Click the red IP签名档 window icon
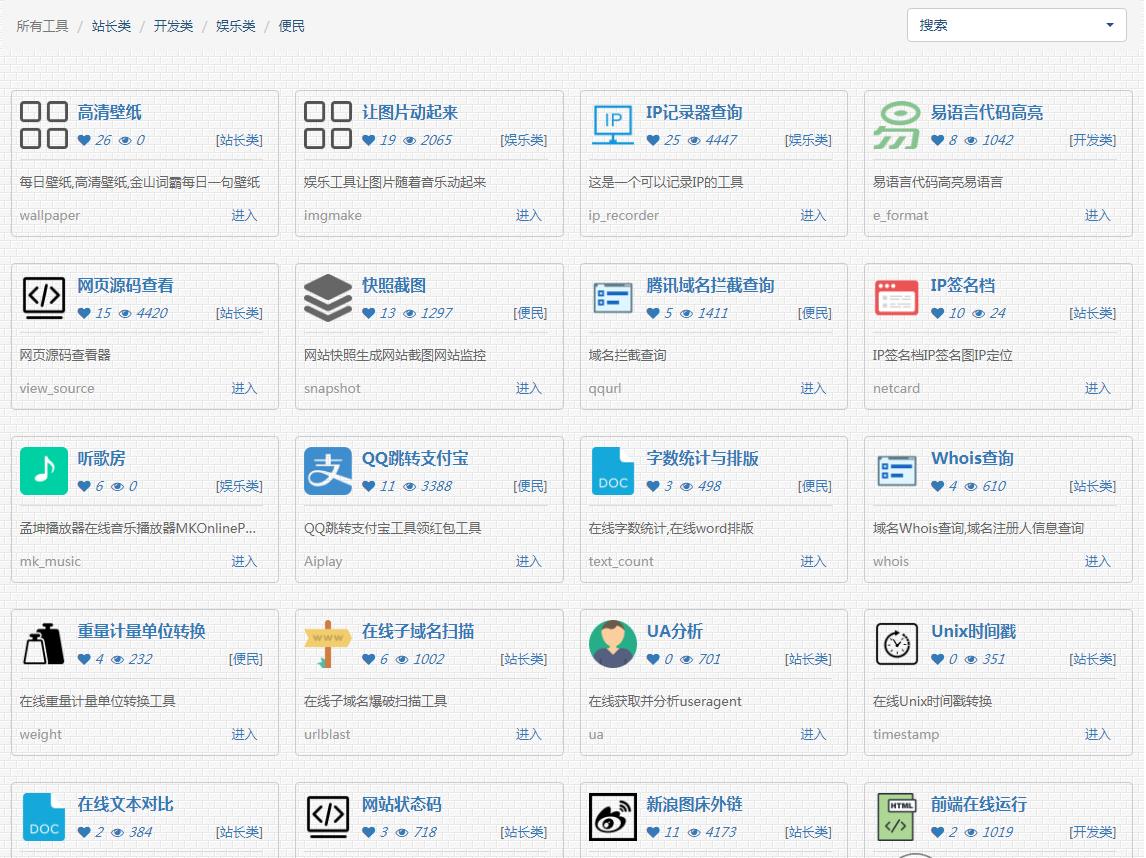The image size is (1146, 858). coord(897,297)
